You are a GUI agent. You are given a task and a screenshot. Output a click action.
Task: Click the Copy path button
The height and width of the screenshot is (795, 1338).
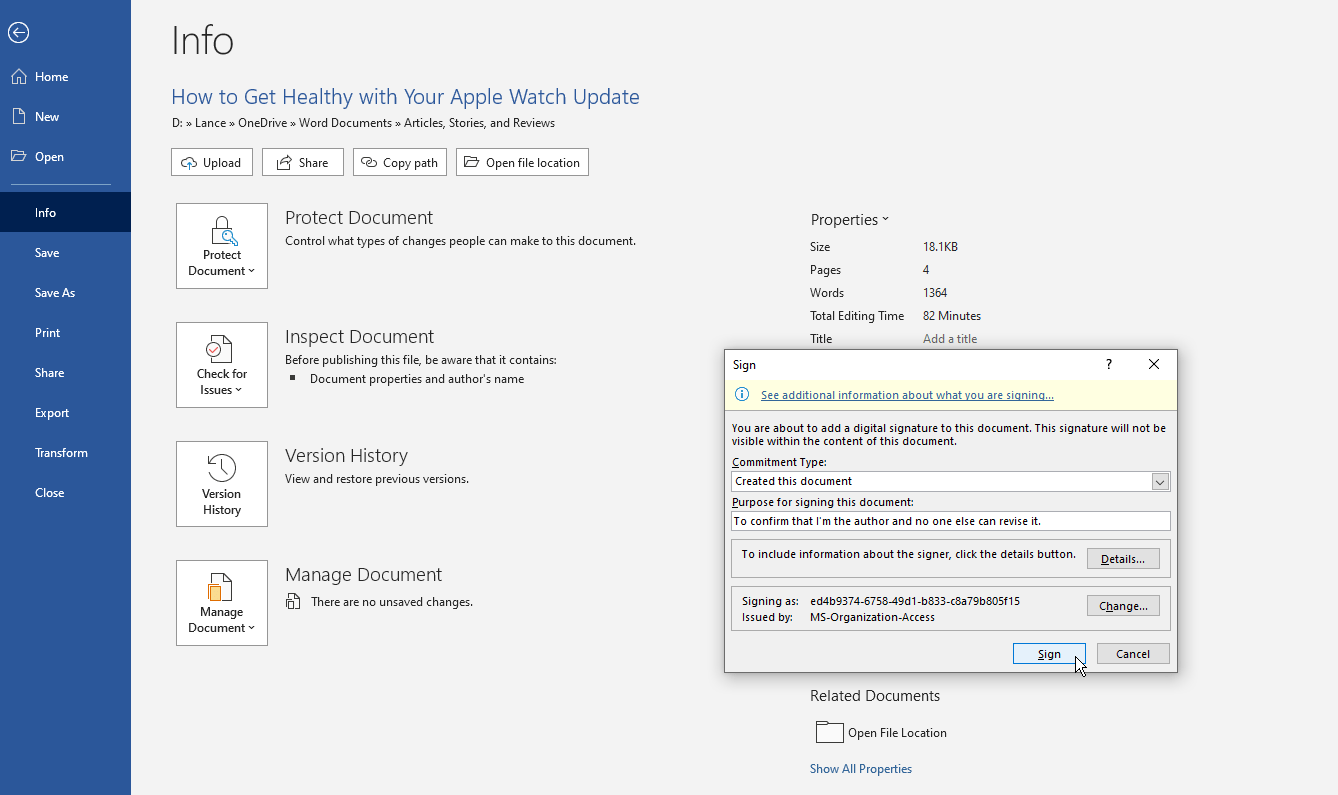[x=400, y=162]
